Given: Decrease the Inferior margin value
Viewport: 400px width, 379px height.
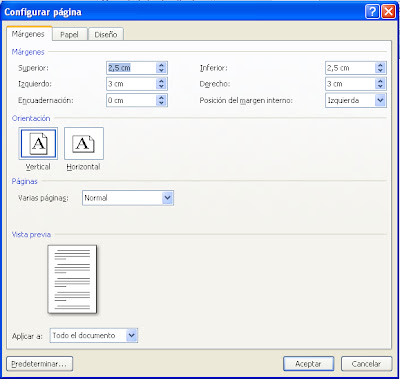Looking at the screenshot, I should pos(380,71).
